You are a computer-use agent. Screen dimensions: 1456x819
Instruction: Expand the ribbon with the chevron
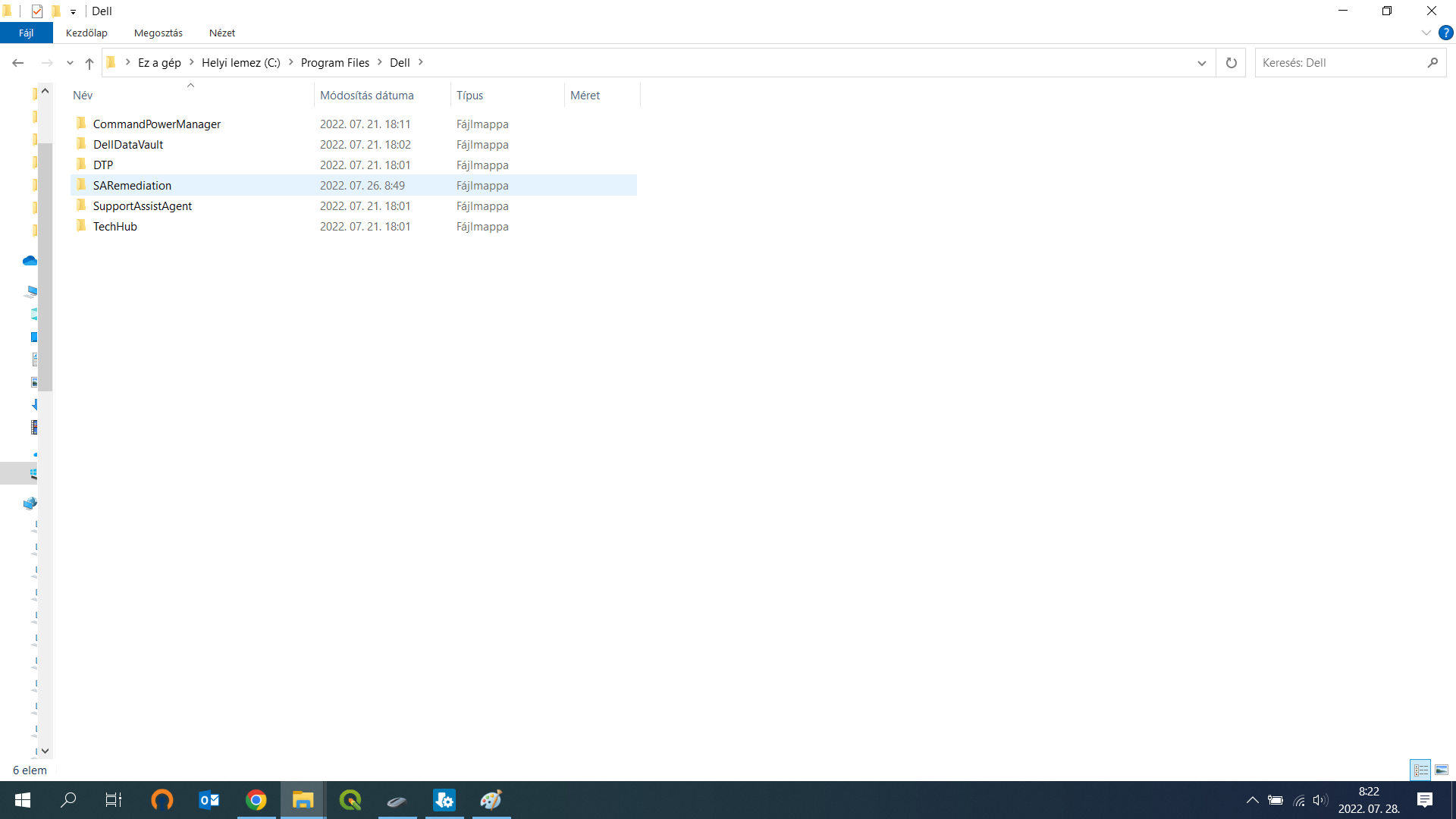pos(1426,33)
